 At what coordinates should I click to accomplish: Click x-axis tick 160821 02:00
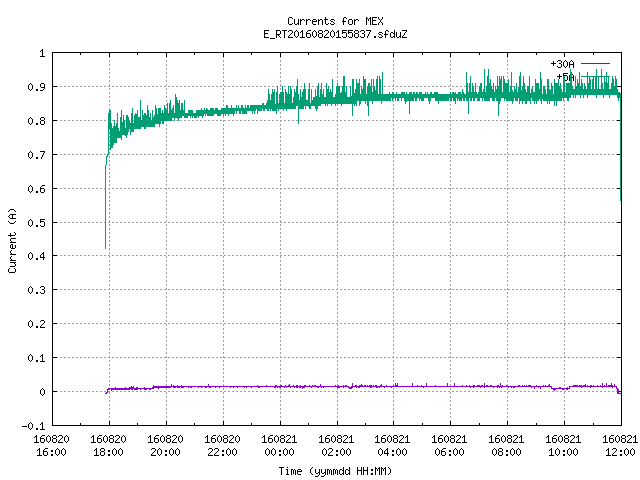[x=336, y=445]
